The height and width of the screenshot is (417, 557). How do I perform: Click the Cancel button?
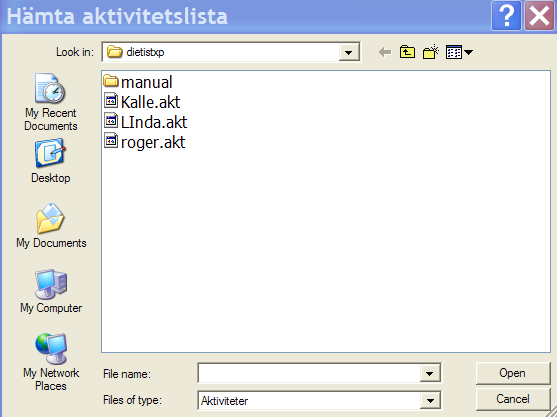coord(513,399)
